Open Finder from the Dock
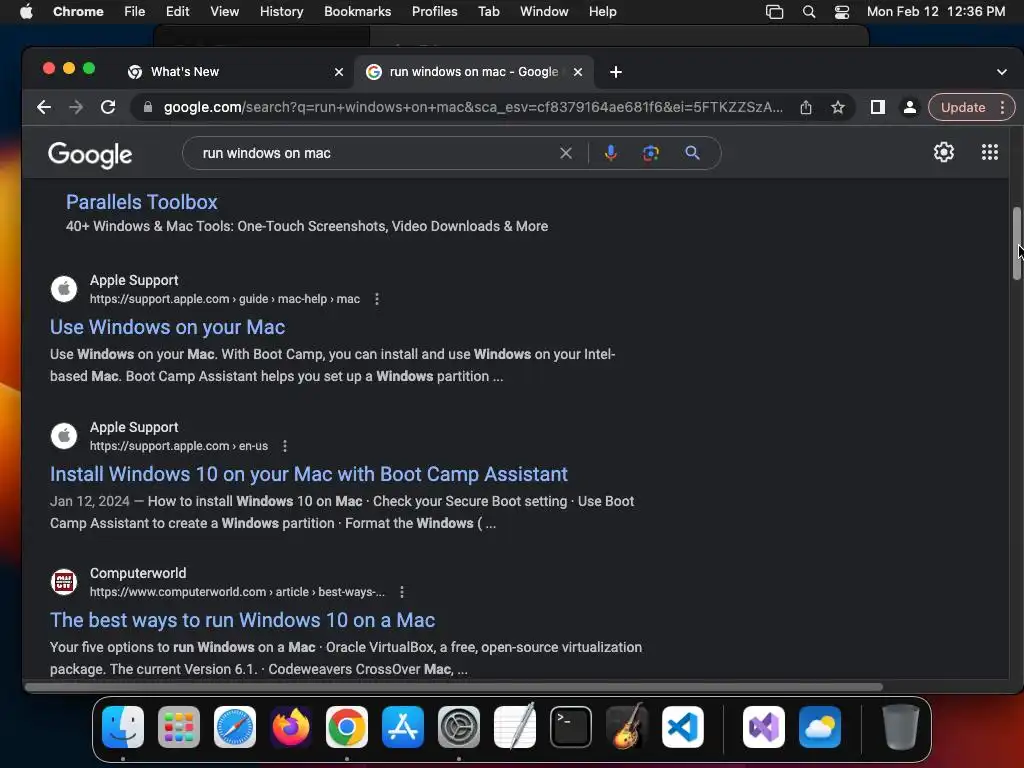This screenshot has width=1024, height=768. tap(123, 727)
